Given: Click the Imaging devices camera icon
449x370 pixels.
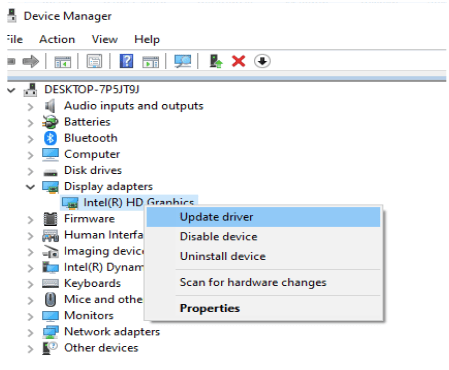Looking at the screenshot, I should pos(50,252).
